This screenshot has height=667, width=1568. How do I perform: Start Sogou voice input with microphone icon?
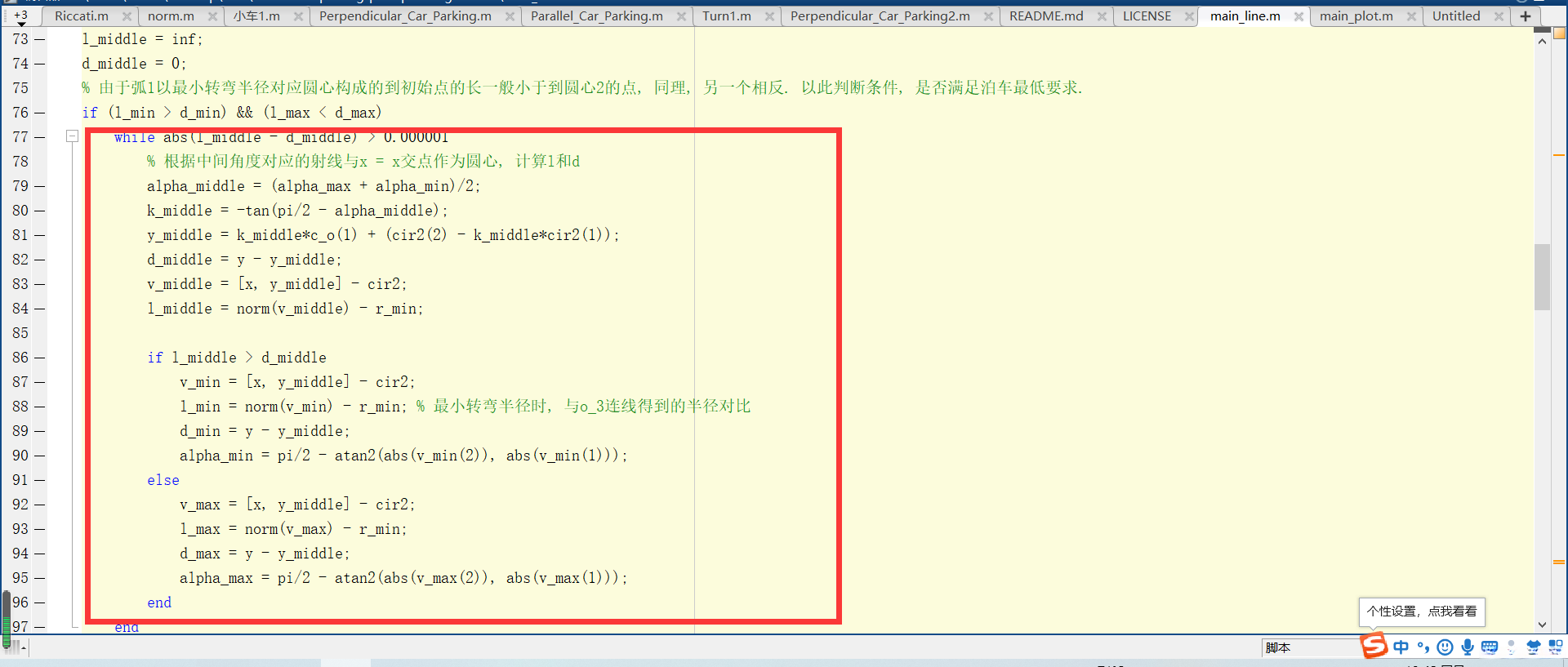coord(1468,647)
